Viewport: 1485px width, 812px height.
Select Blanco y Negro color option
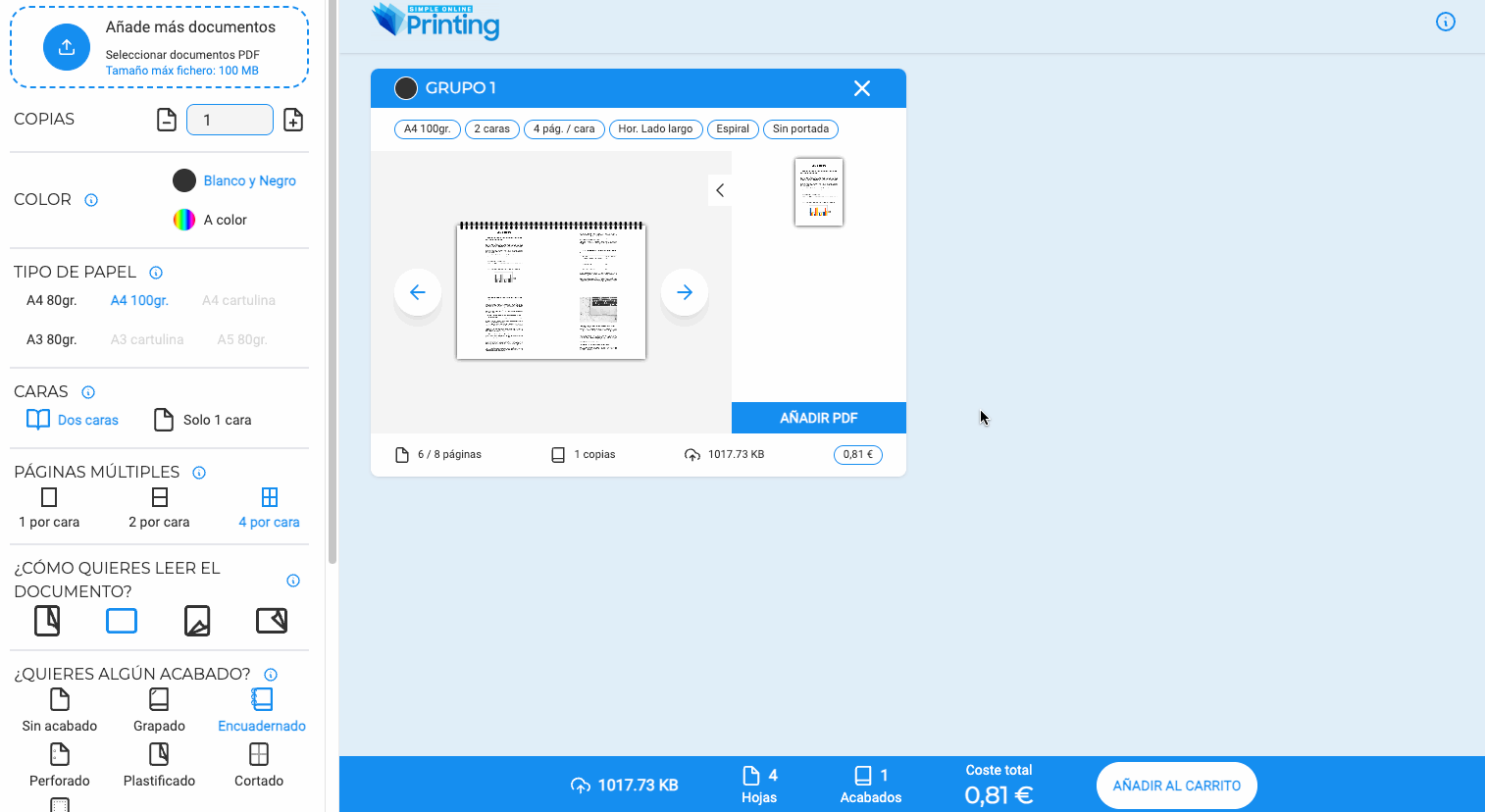[x=234, y=180]
